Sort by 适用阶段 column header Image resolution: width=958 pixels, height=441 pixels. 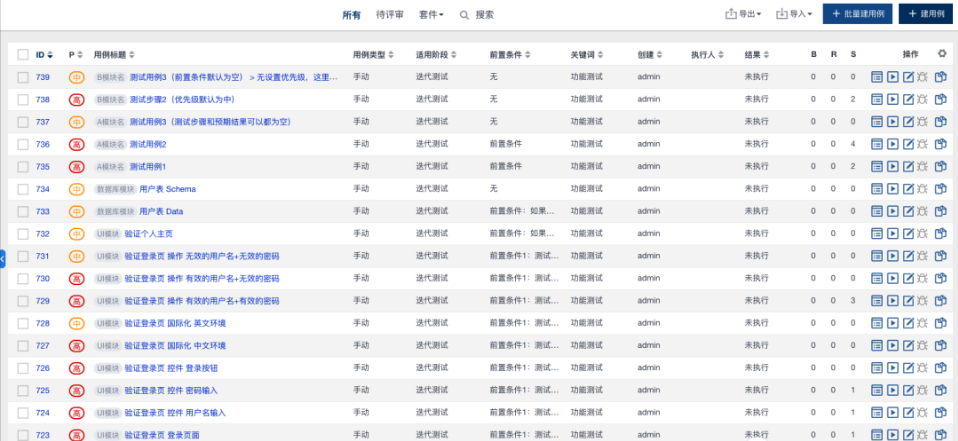[x=436, y=54]
